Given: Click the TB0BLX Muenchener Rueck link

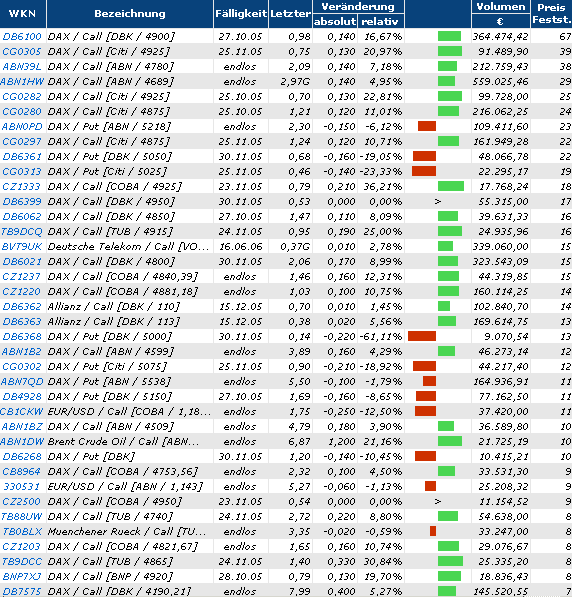Looking at the screenshot, I should coord(22,532).
